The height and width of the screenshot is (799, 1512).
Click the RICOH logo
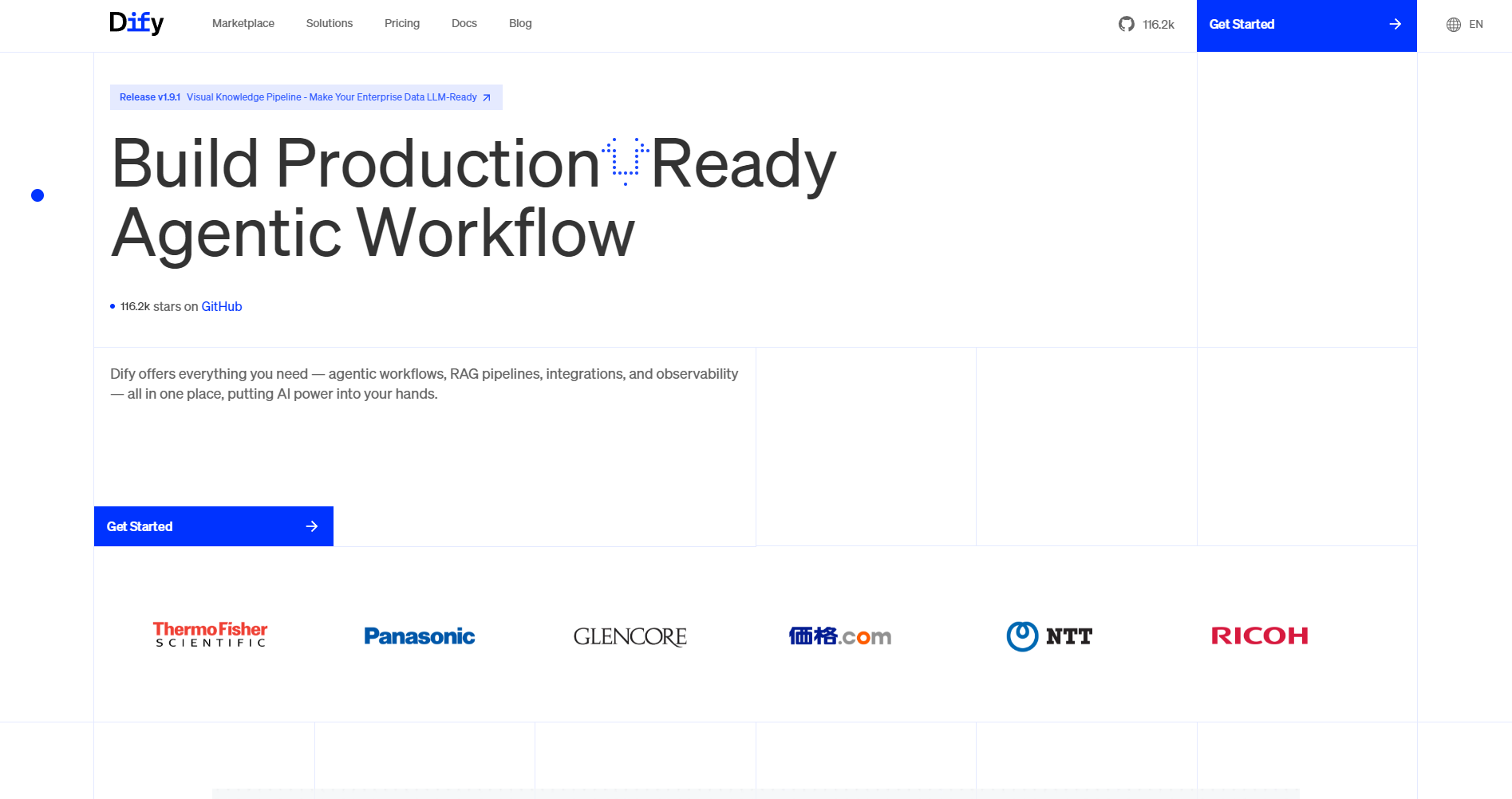pyautogui.click(x=1259, y=636)
